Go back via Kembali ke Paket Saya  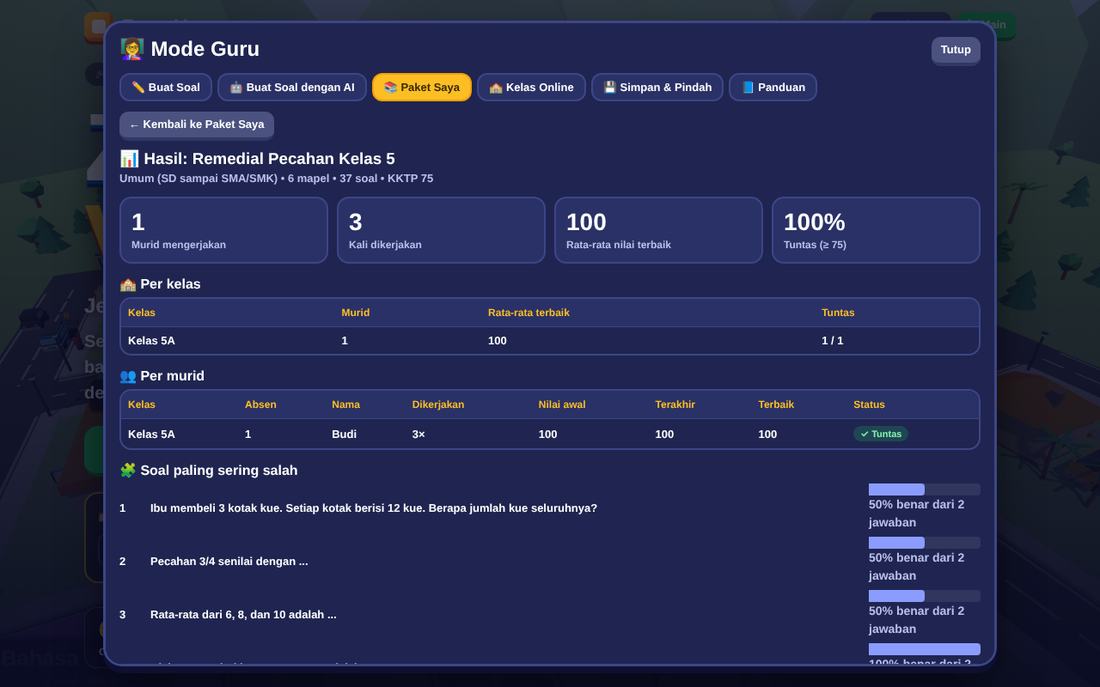[196, 125]
